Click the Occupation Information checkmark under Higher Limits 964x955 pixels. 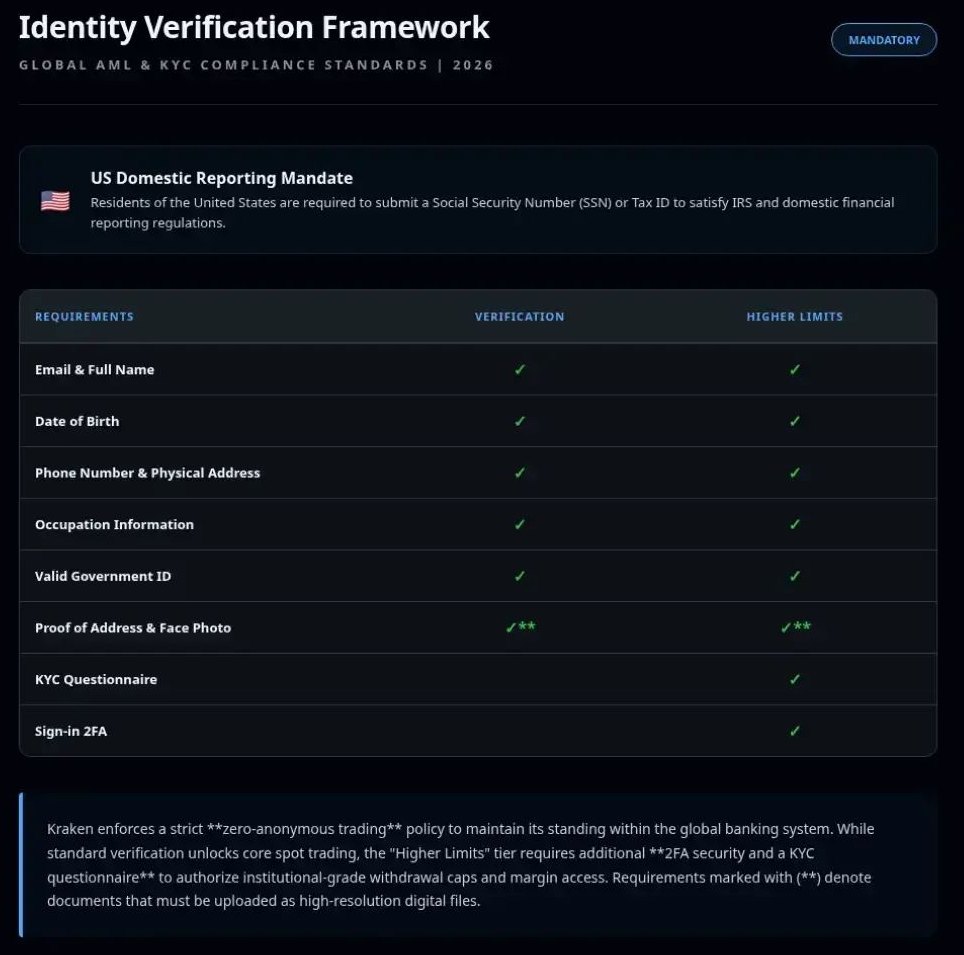[x=793, y=524]
